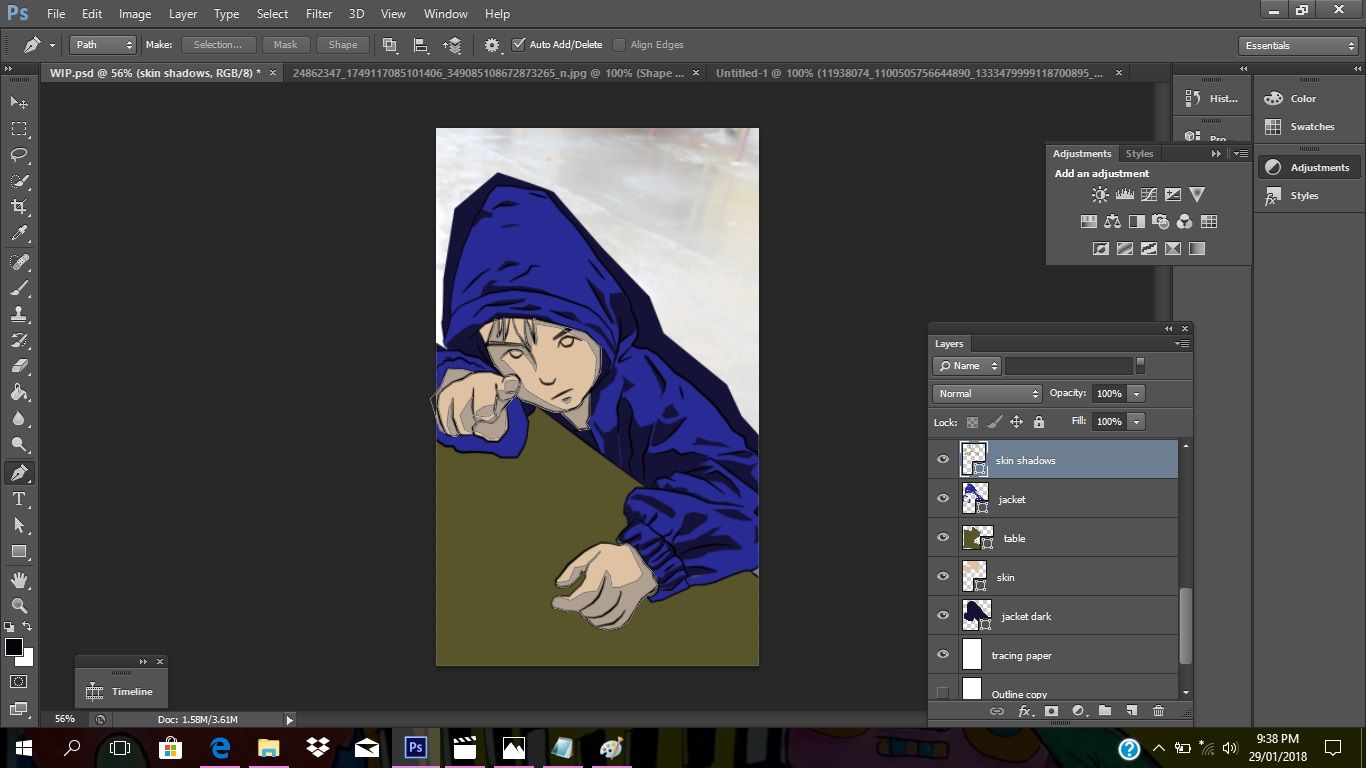
Task: Select the Dodge tool
Action: click(19, 444)
